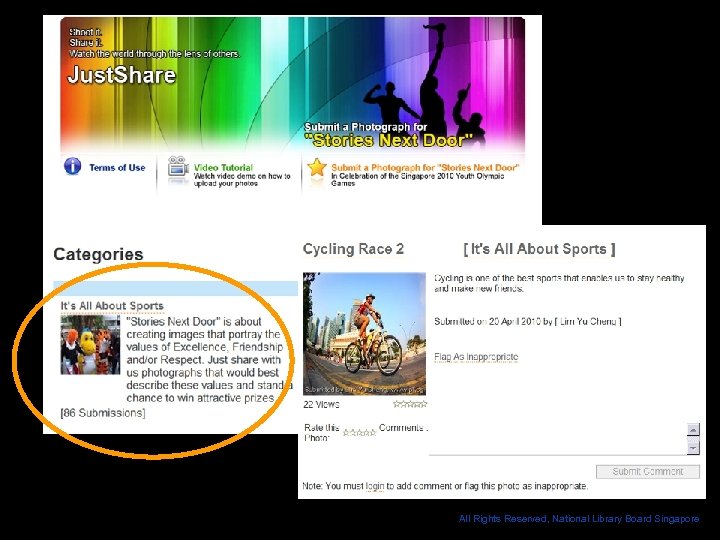Click the video camera tutorial icon

pos(178,167)
